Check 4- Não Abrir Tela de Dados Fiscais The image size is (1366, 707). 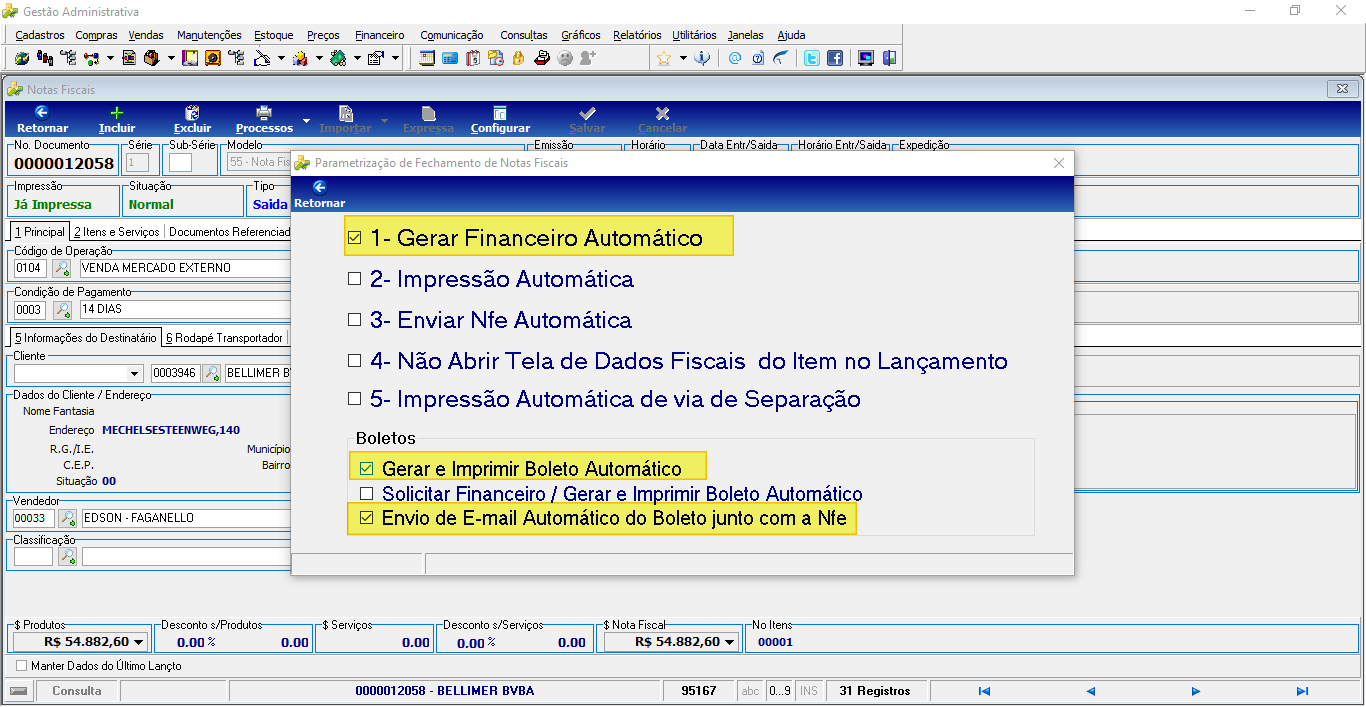tap(354, 361)
